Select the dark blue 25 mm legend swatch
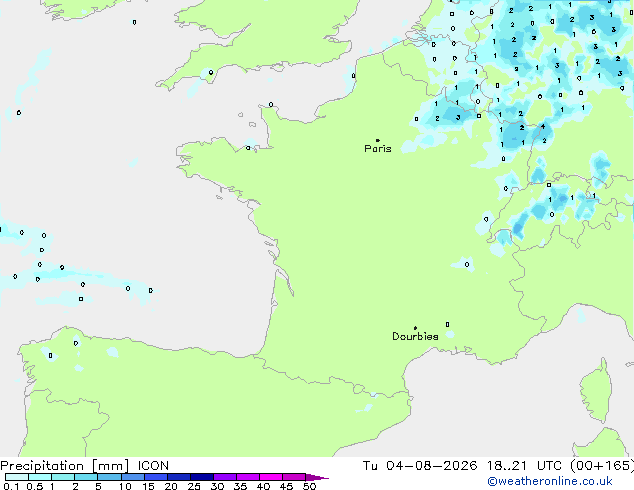634x490 pixels. pyautogui.click(x=202, y=477)
